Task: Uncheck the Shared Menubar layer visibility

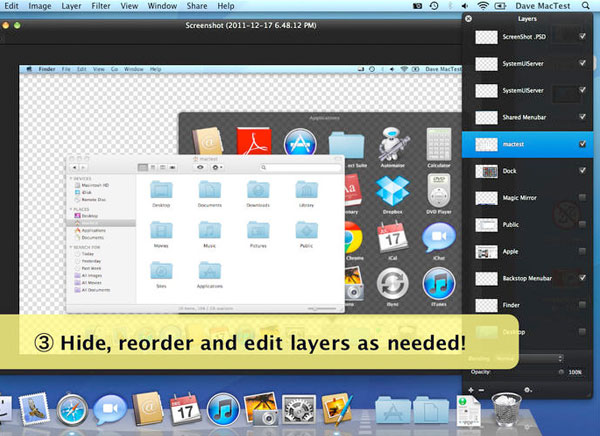Action: pos(582,117)
